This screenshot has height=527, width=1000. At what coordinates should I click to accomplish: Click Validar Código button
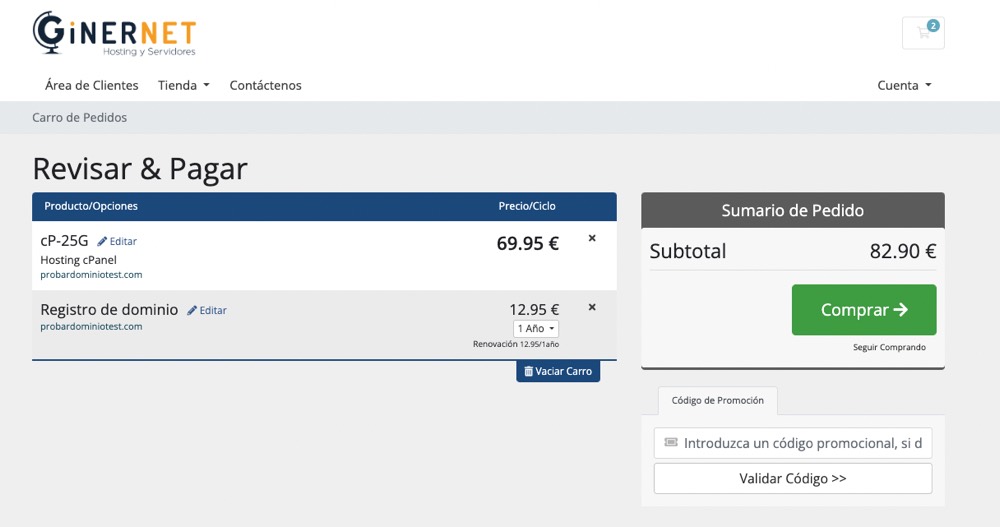click(792, 478)
